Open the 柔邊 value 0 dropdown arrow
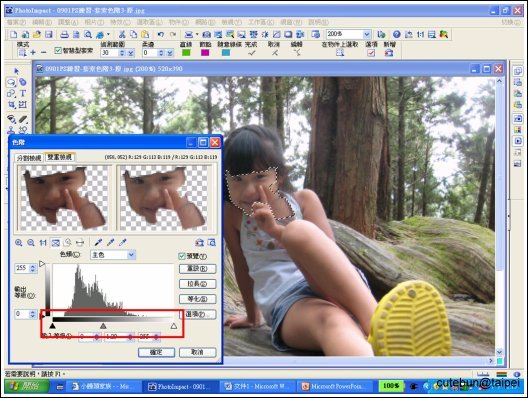Viewport: 528px width, 398px height. tap(170, 53)
